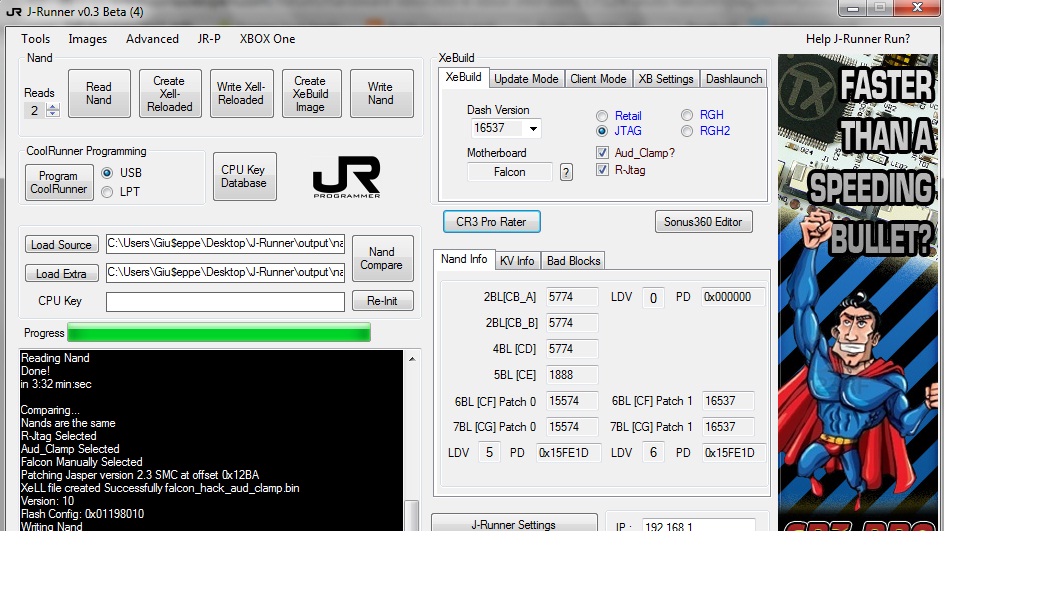Open the JR-P menu
The height and width of the screenshot is (608, 1040).
[209, 39]
